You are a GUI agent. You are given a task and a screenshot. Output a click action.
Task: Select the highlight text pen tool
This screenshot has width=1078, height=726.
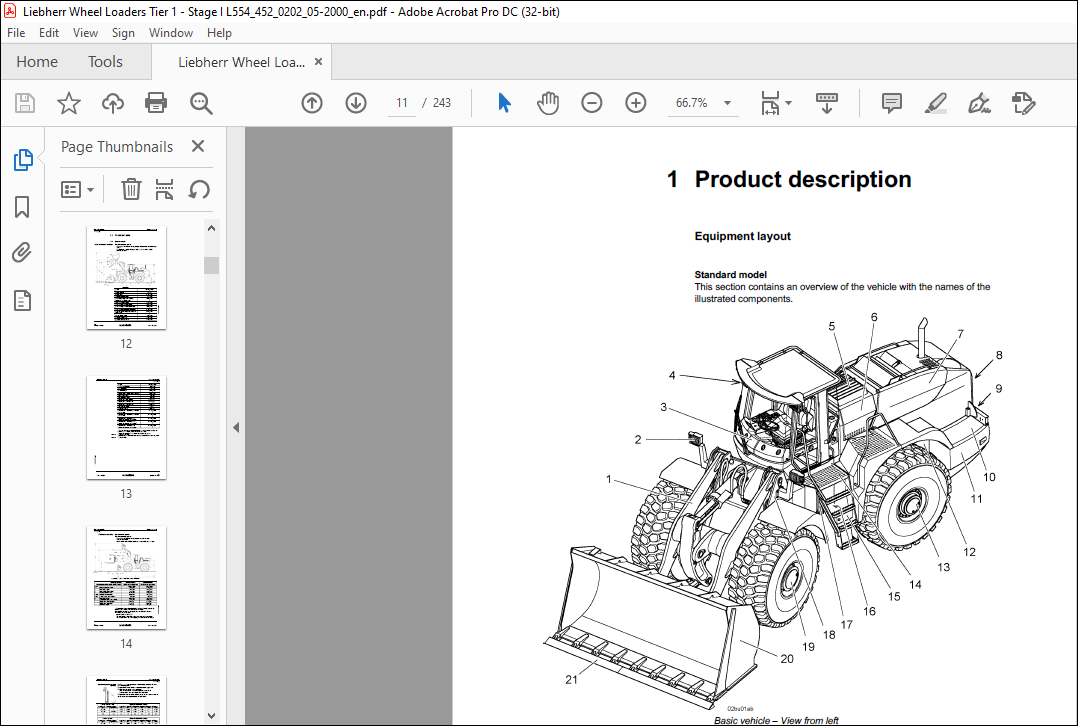click(936, 103)
